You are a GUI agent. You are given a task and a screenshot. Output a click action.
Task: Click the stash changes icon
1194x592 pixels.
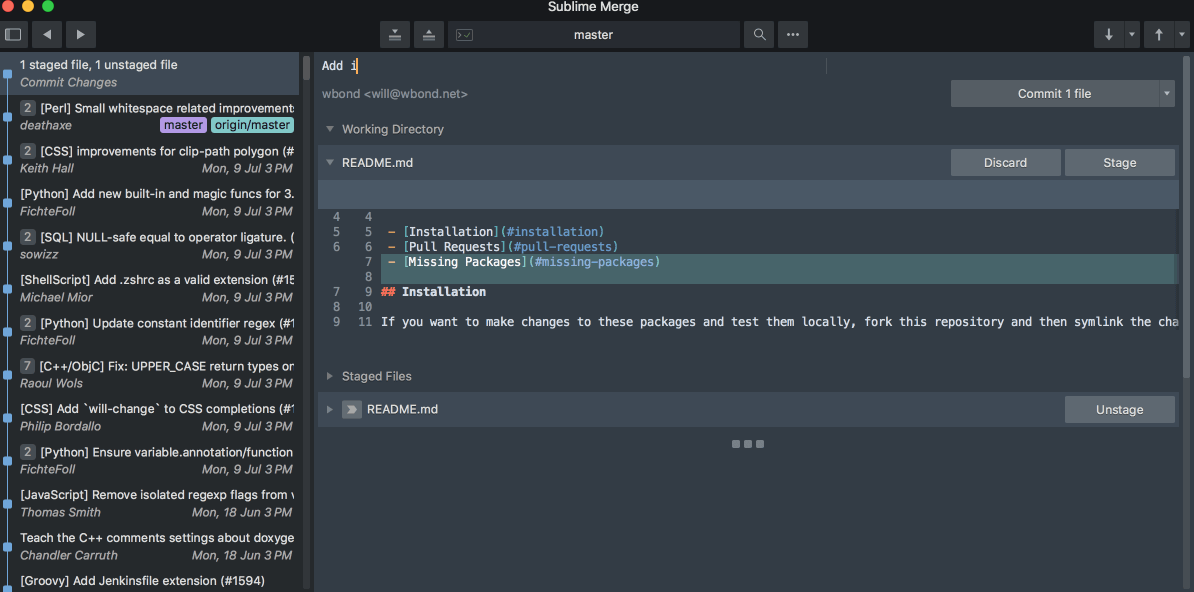click(395, 34)
